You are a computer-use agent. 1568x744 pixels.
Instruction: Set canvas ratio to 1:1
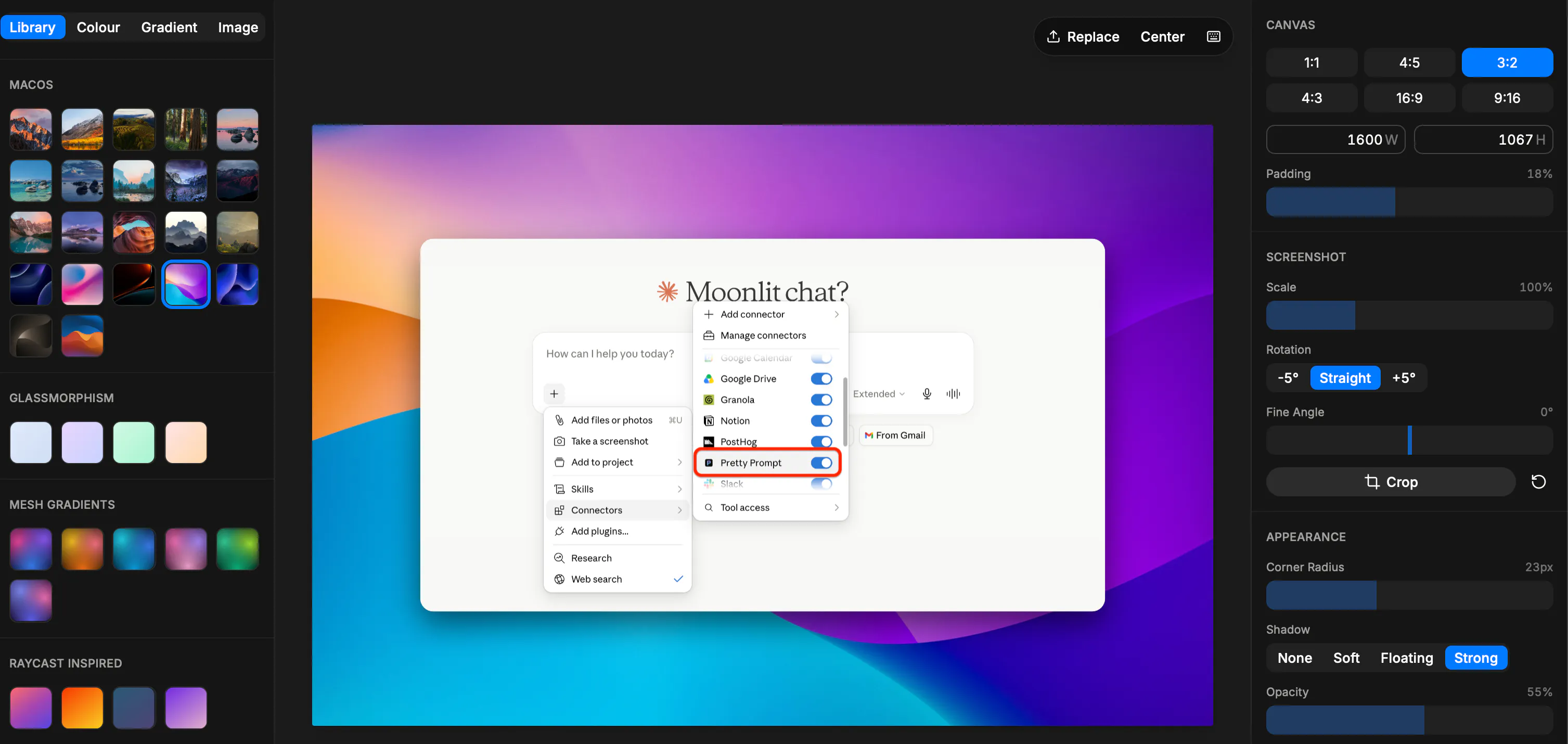(1311, 62)
